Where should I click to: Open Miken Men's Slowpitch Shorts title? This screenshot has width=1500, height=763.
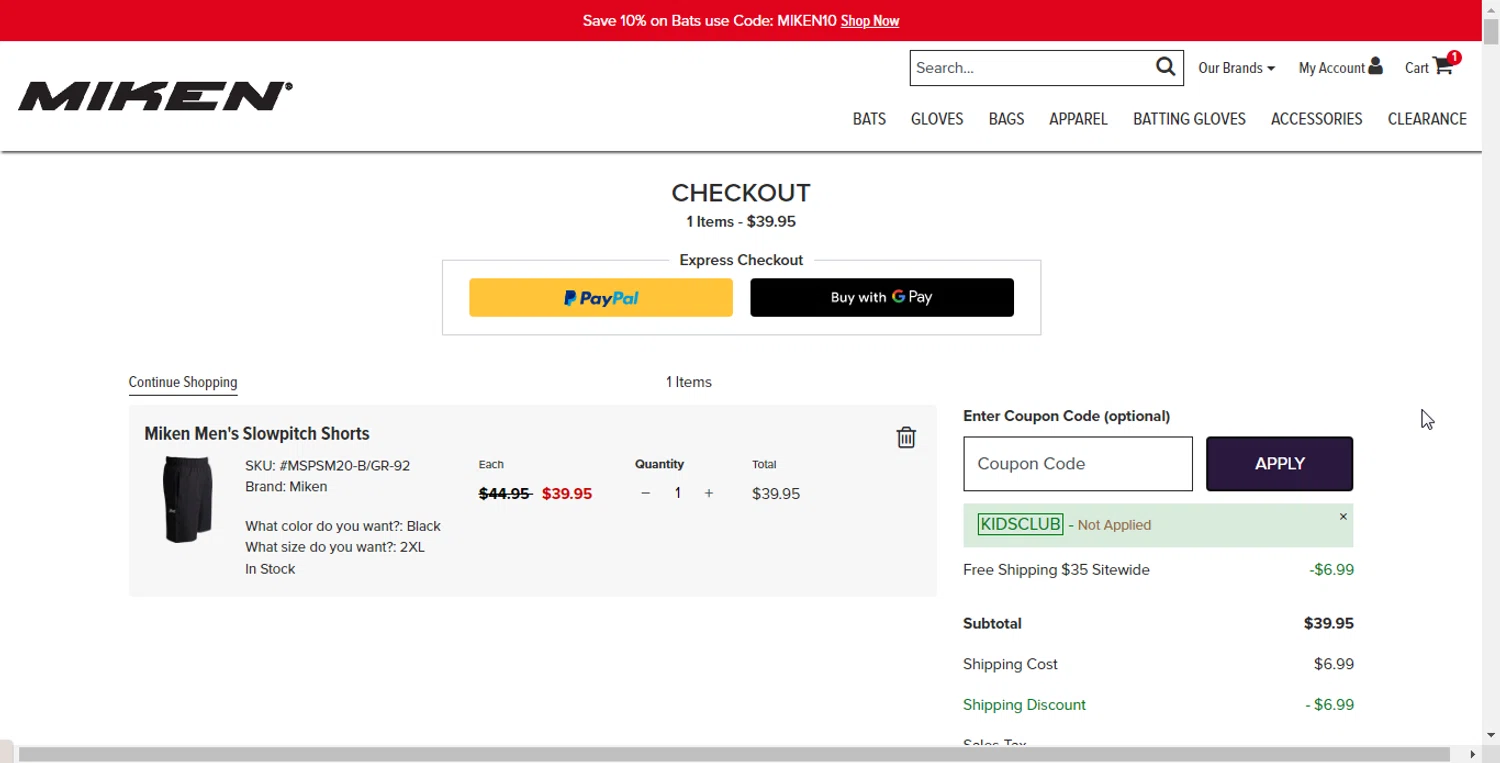coord(257,434)
